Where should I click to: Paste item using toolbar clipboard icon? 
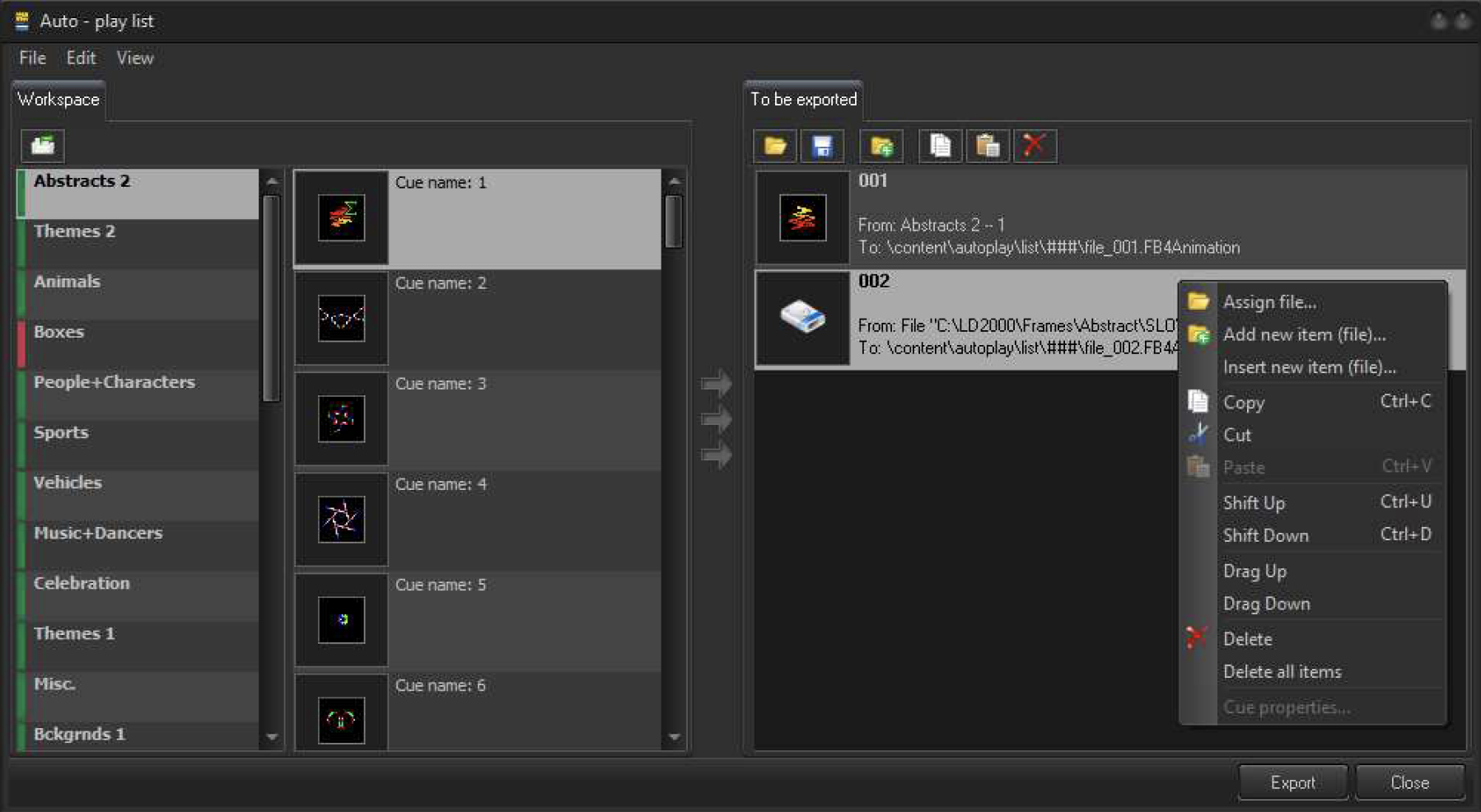tap(988, 146)
